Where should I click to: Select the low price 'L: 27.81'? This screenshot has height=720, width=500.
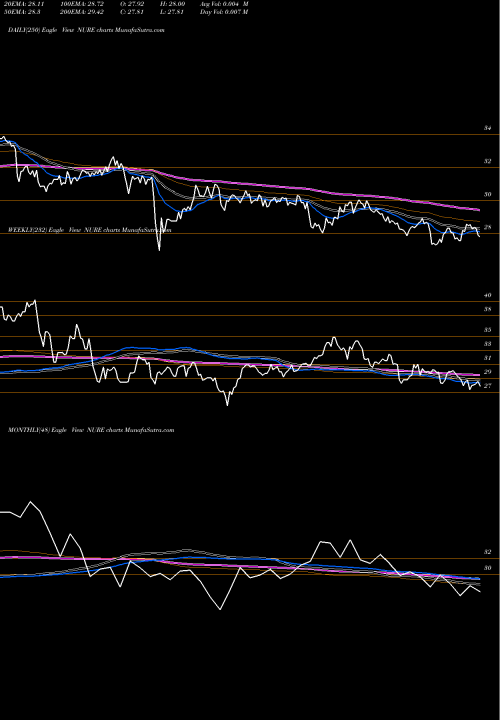[x=173, y=12]
